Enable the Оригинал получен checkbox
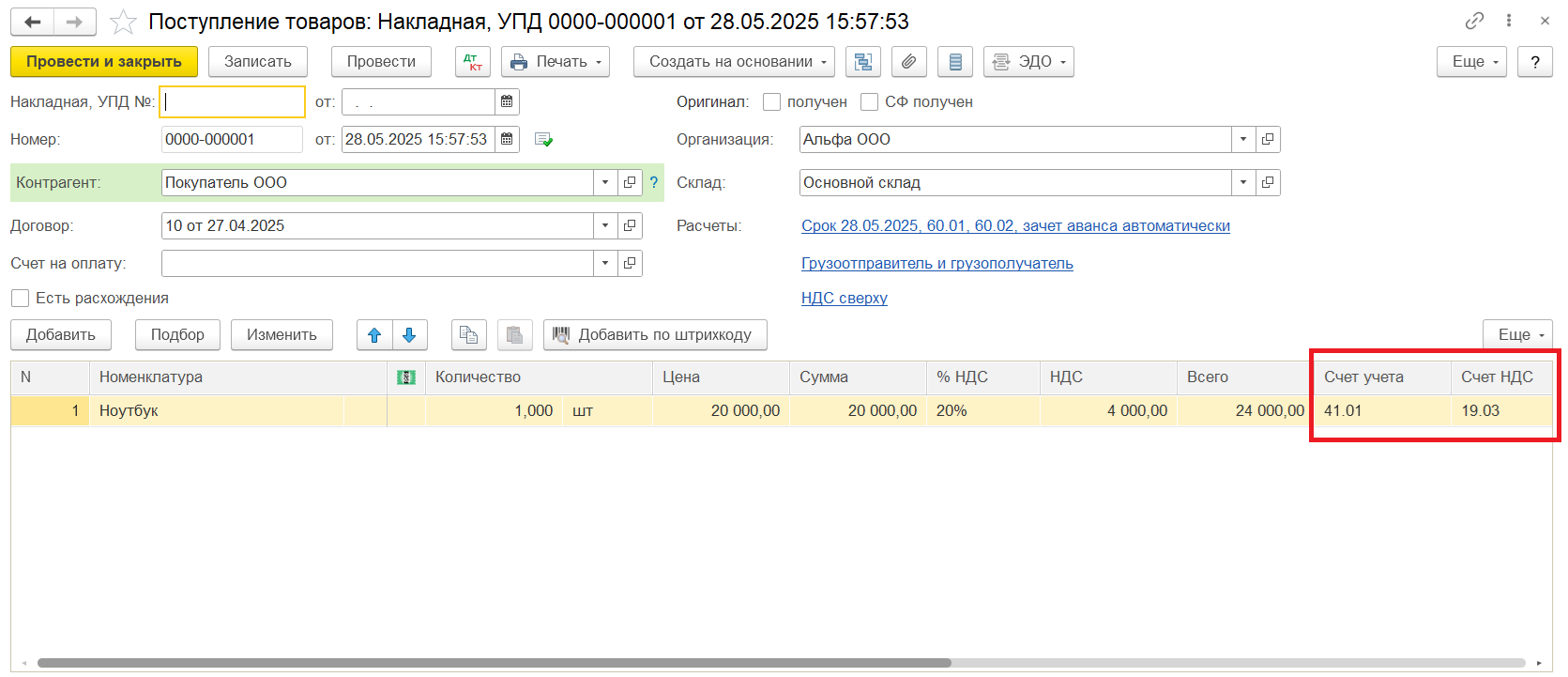Image resolution: width=1568 pixels, height=677 pixels. [x=772, y=101]
